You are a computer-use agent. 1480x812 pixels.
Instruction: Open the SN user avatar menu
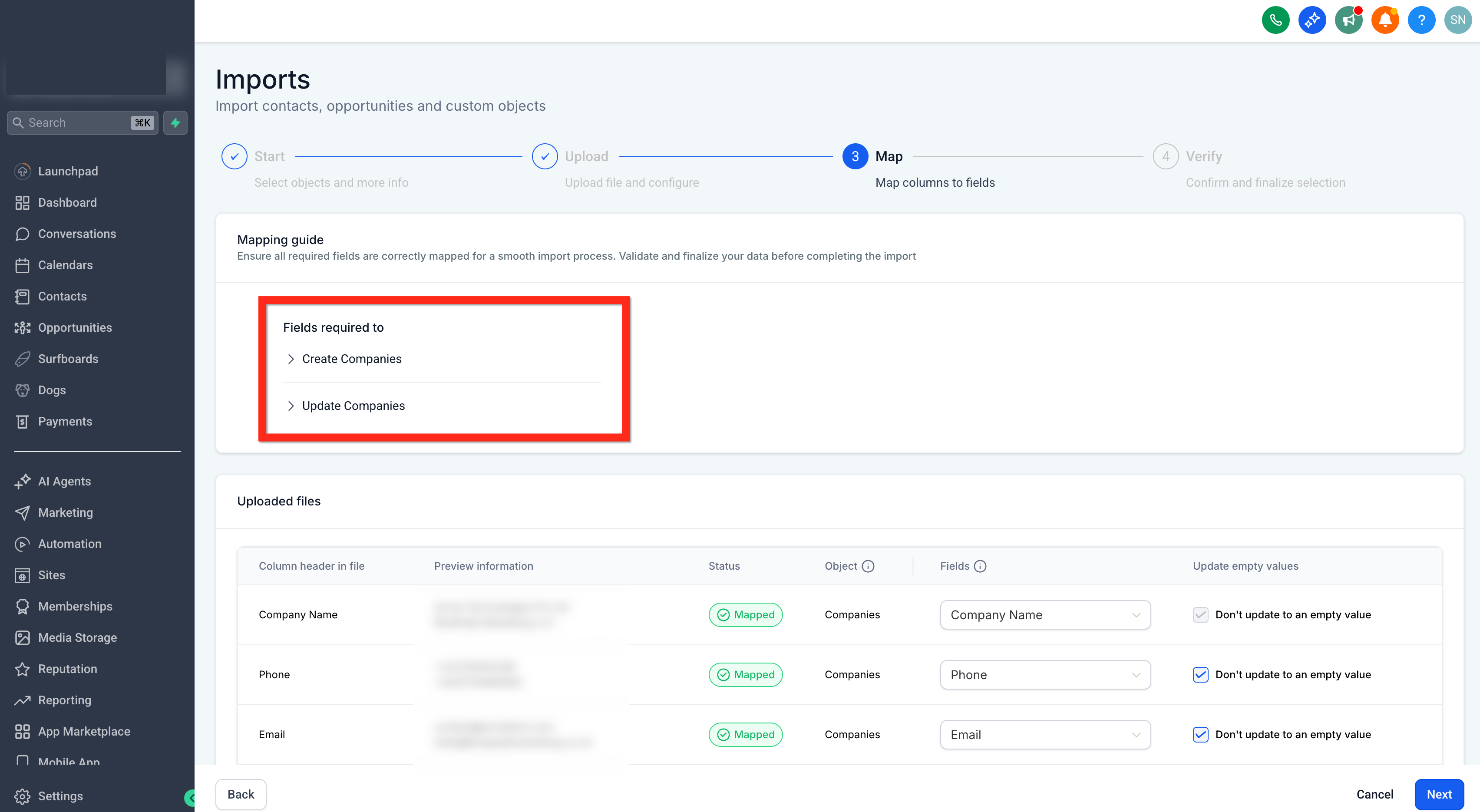tap(1457, 20)
